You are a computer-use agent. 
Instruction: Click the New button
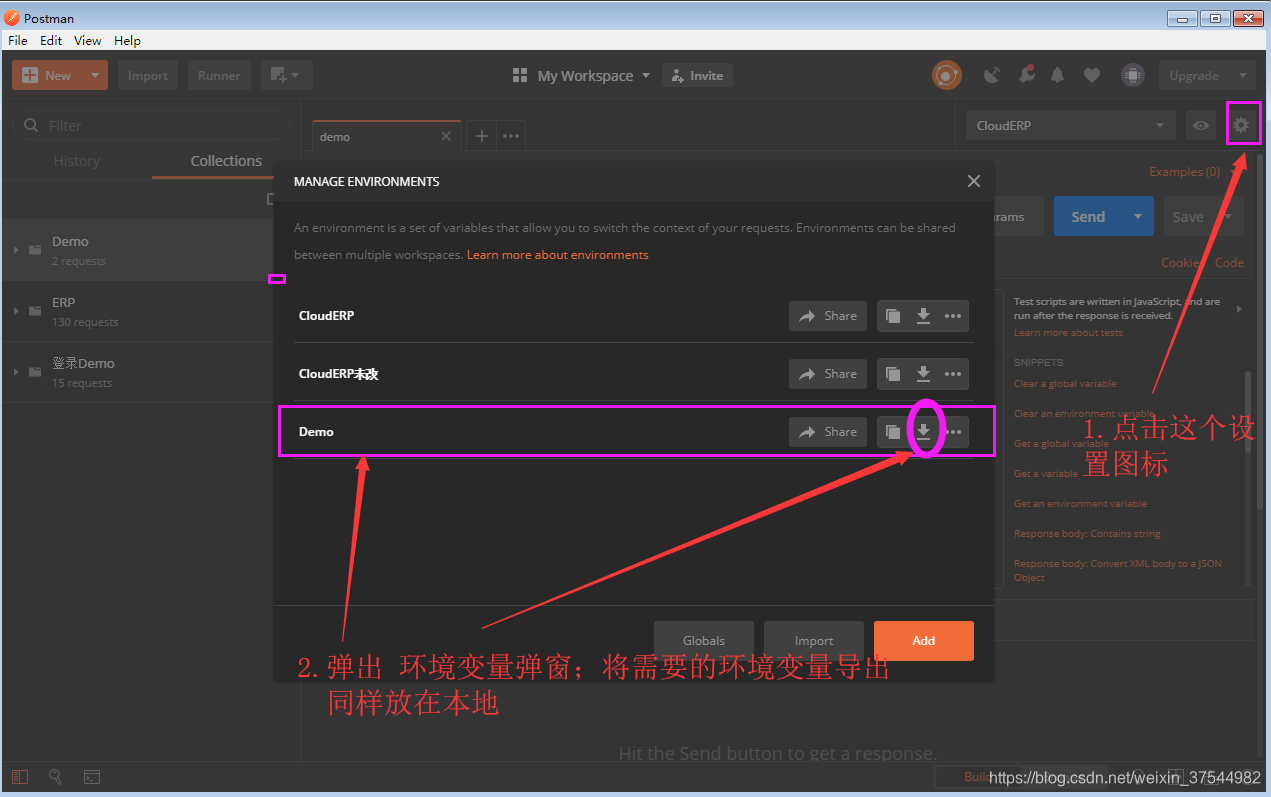click(x=47, y=75)
